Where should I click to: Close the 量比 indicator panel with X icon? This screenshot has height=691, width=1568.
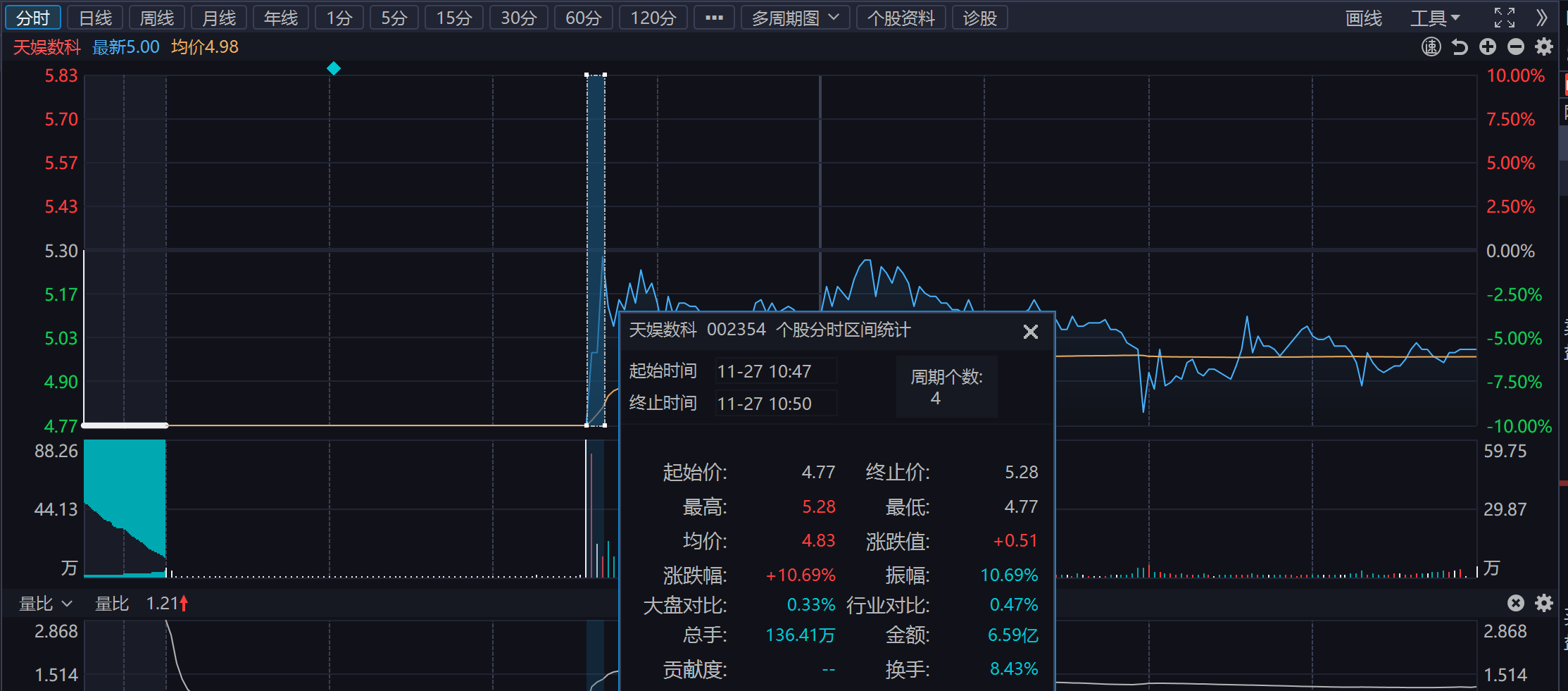coord(1516,603)
